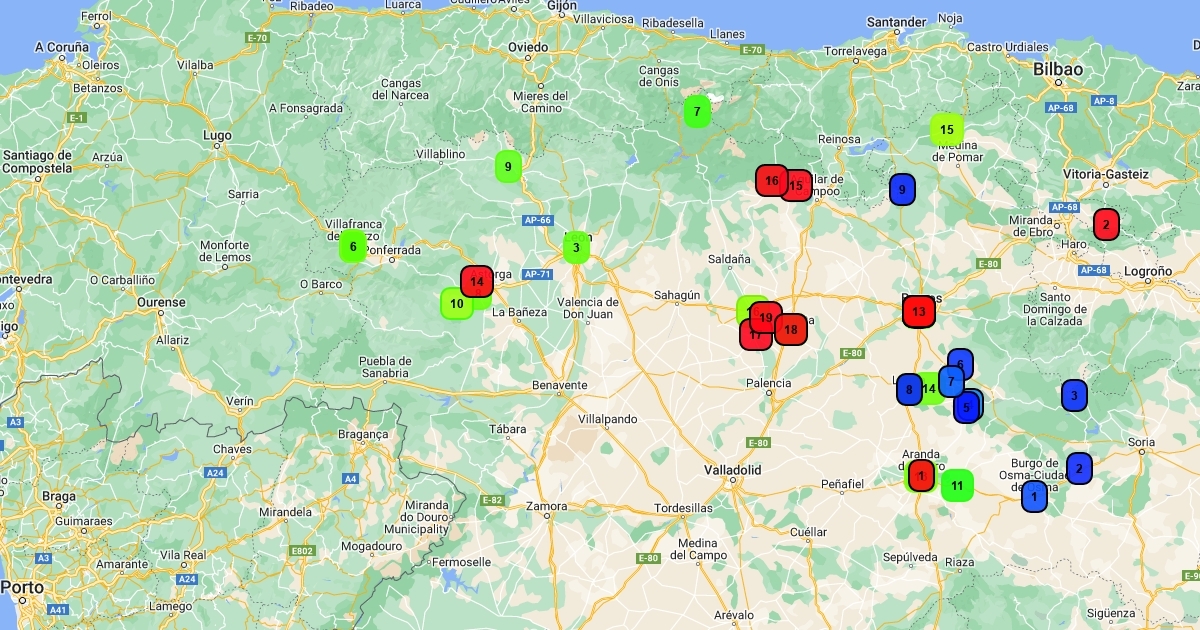
Task: Click green marker 6 near Ponferrada
Action: coord(352,246)
